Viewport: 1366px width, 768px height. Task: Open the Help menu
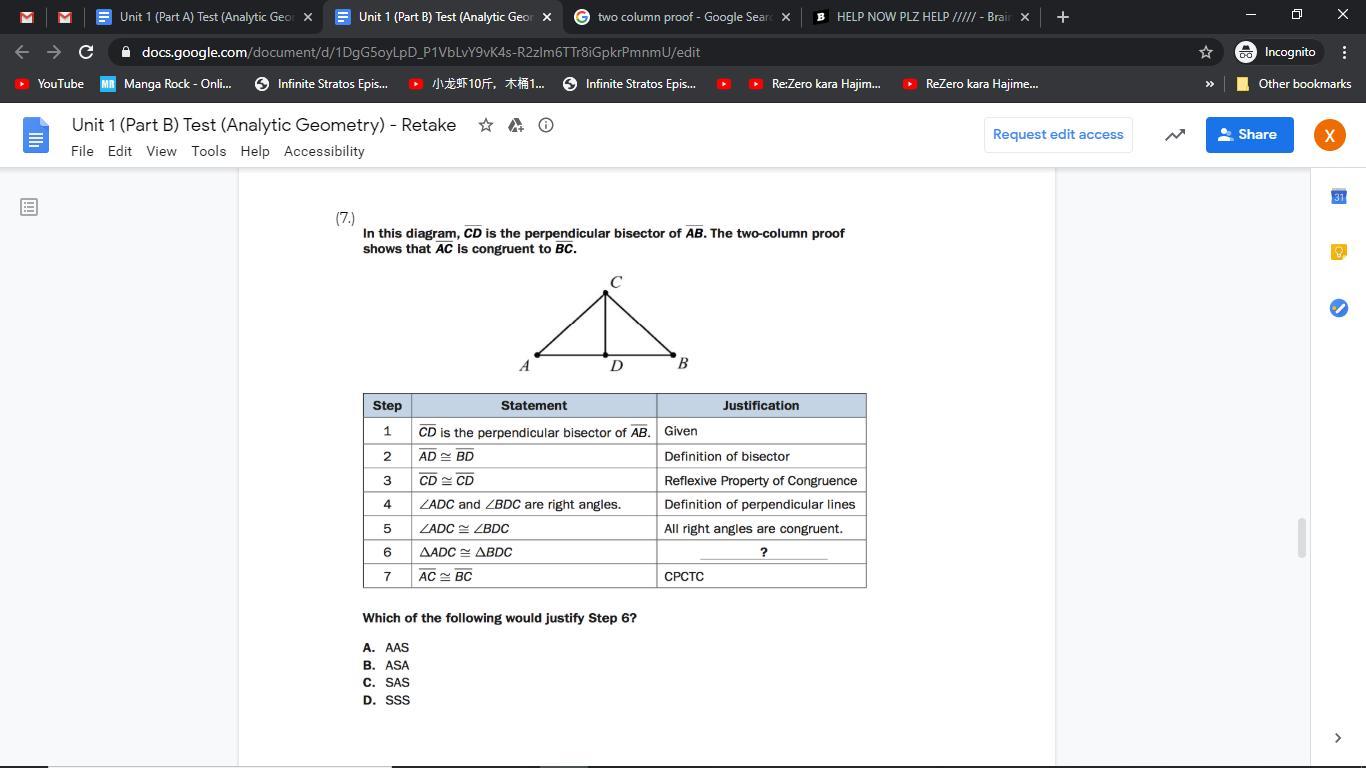[255, 151]
